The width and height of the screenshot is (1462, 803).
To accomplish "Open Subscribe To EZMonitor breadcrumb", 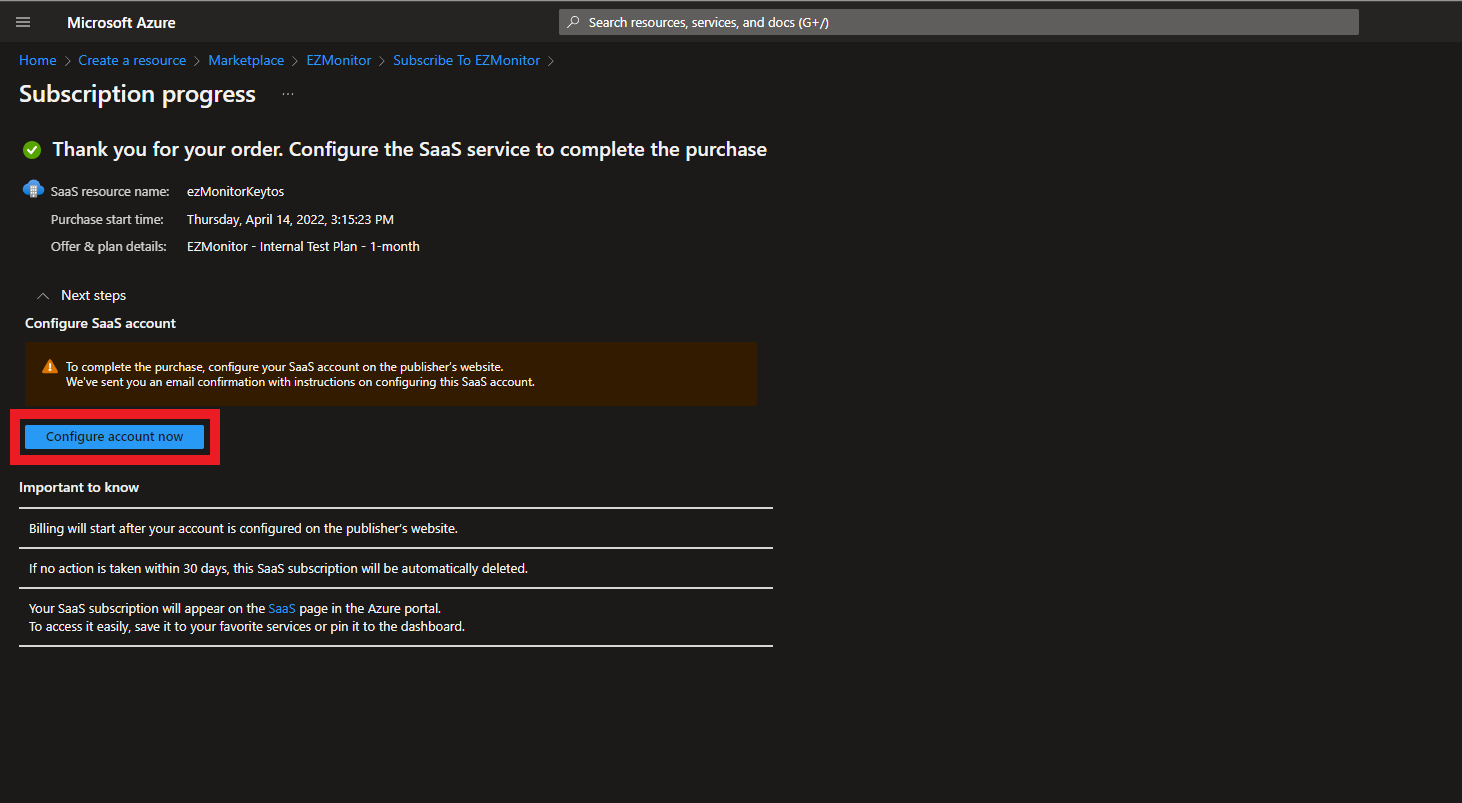I will point(466,60).
